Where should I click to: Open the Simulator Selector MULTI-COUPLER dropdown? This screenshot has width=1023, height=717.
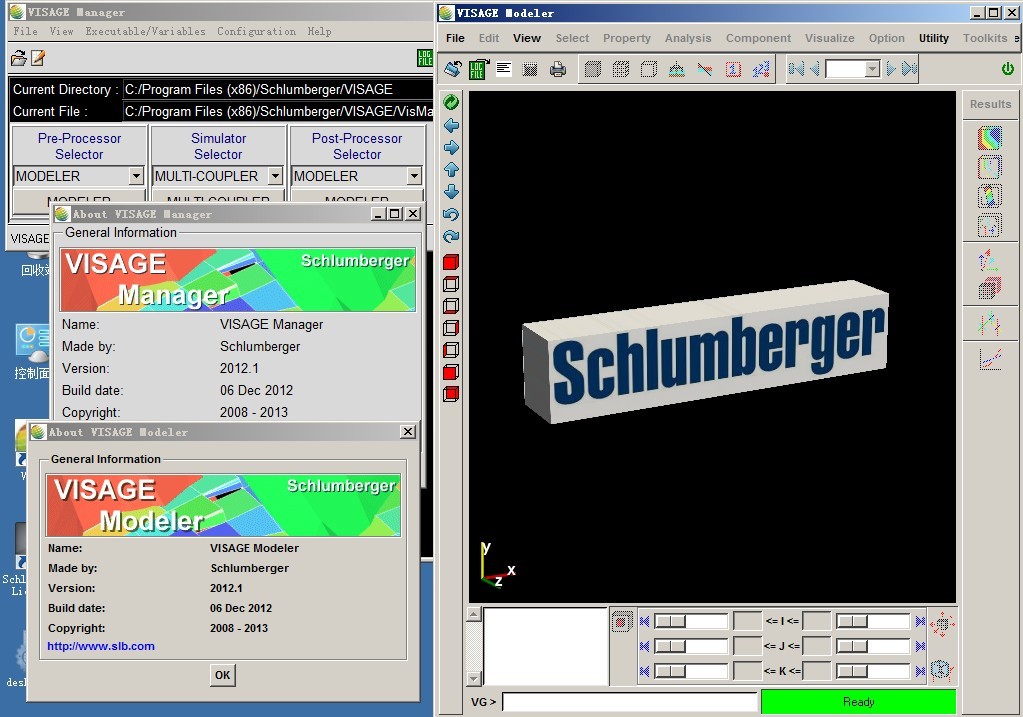point(275,175)
